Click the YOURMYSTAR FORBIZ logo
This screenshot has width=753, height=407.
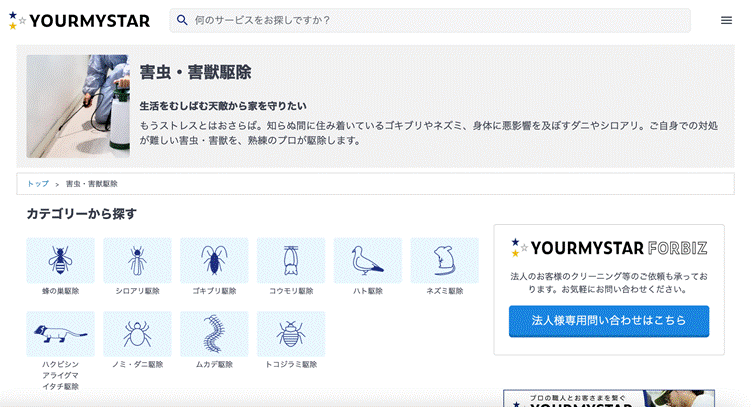click(609, 248)
